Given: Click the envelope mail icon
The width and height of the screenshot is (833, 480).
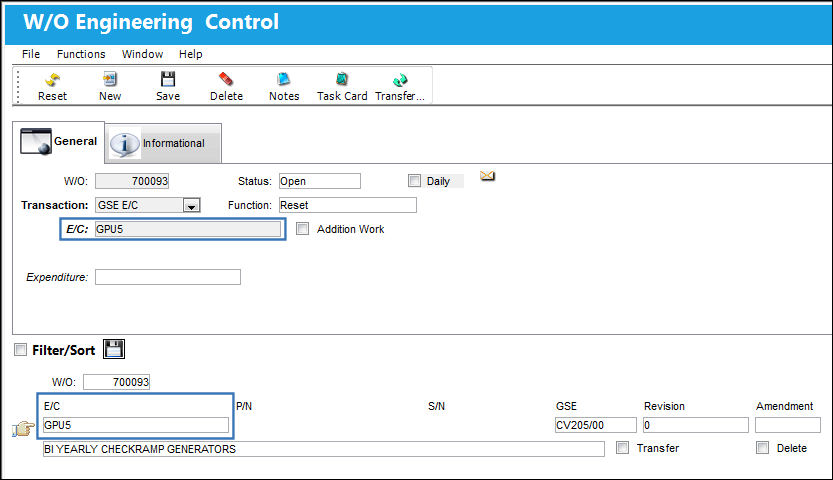Looking at the screenshot, I should click(488, 176).
